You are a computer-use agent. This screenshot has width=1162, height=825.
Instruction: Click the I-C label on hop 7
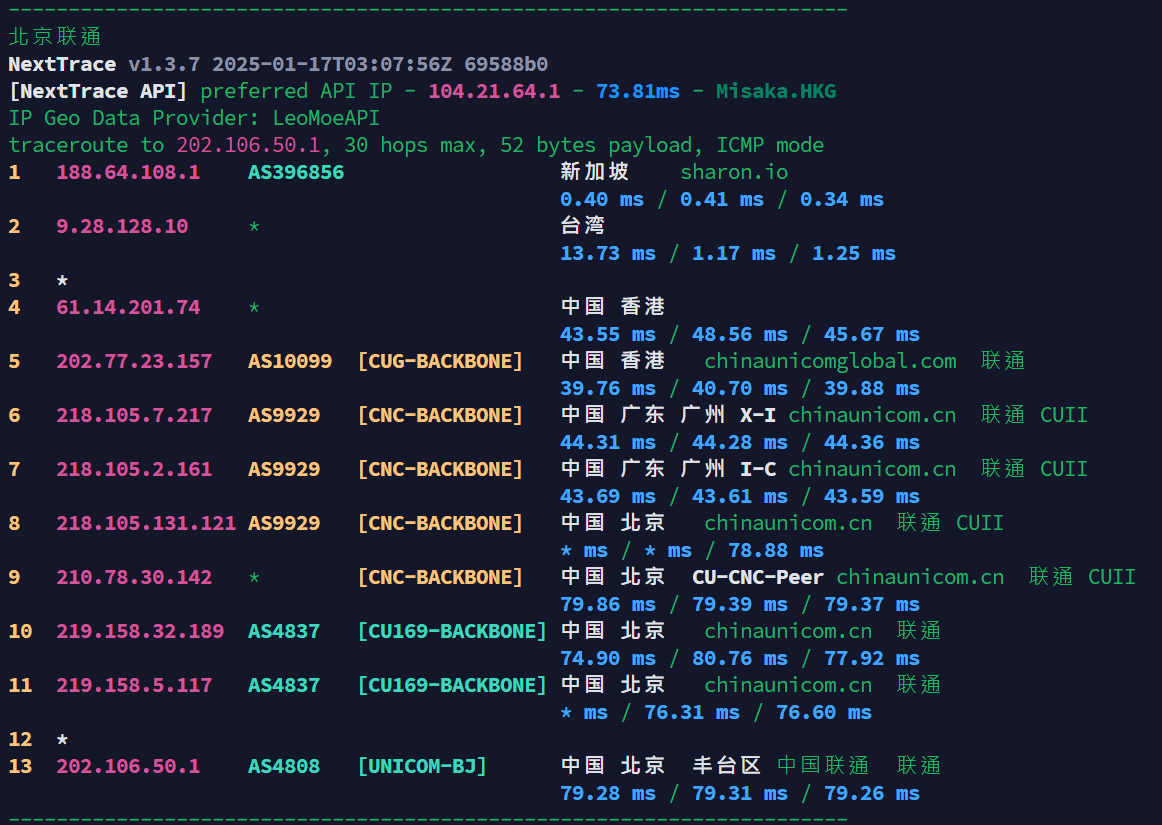(758, 469)
